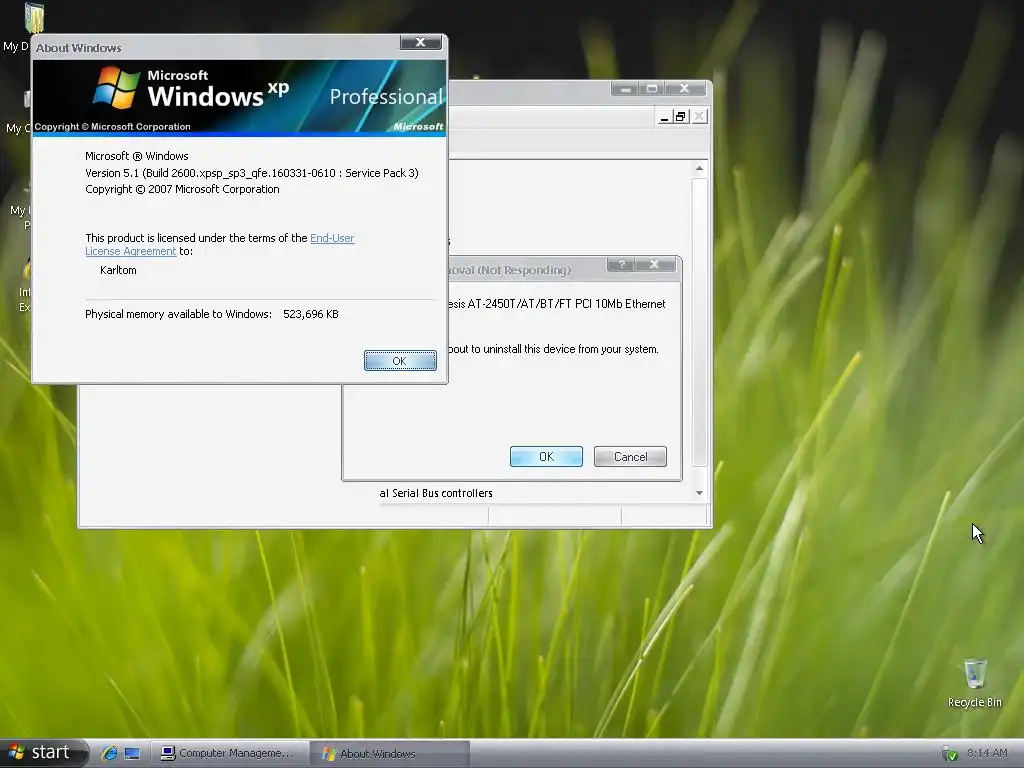Select the My Documents folder desktop icon
Viewport: 1024px width, 768px height.
pyautogui.click(x=33, y=18)
